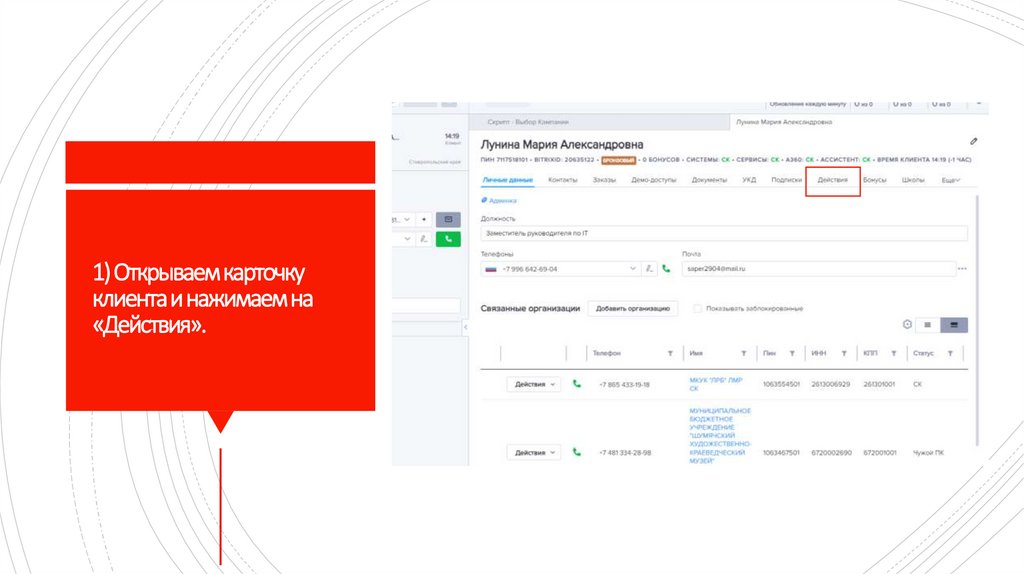The height and width of the screenshot is (574, 1024).
Task: Click the filter icon in ИНН column
Action: (844, 353)
